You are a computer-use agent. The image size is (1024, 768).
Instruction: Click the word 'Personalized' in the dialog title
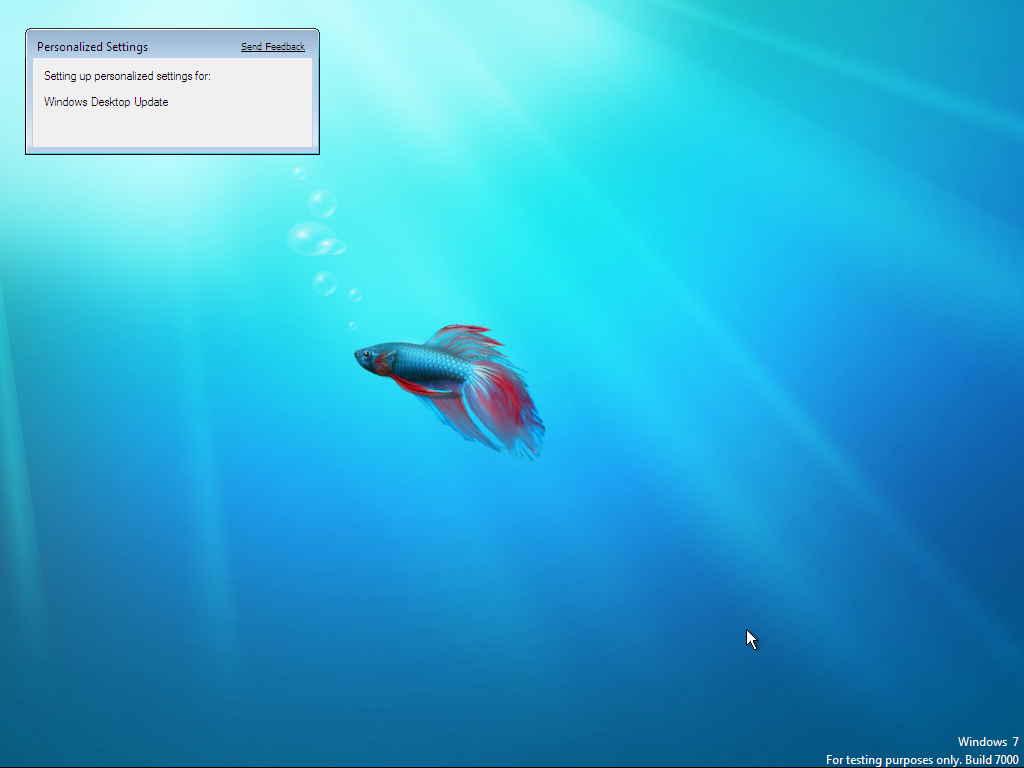click(x=70, y=47)
